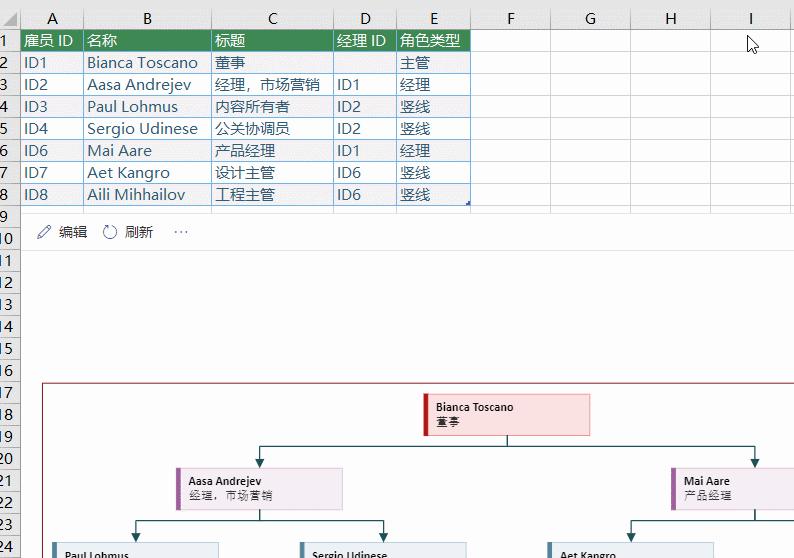The width and height of the screenshot is (794, 558).
Task: Select the Aet Kangro table cell
Action: click(x=147, y=173)
